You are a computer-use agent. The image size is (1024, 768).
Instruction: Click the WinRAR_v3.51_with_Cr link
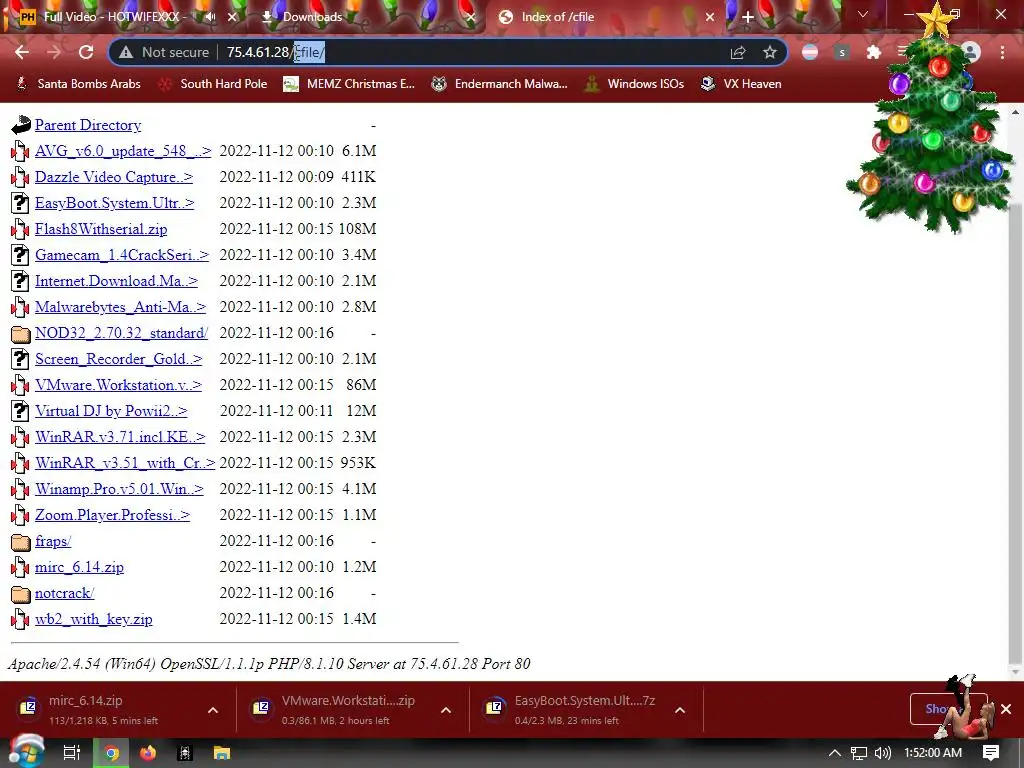point(125,463)
